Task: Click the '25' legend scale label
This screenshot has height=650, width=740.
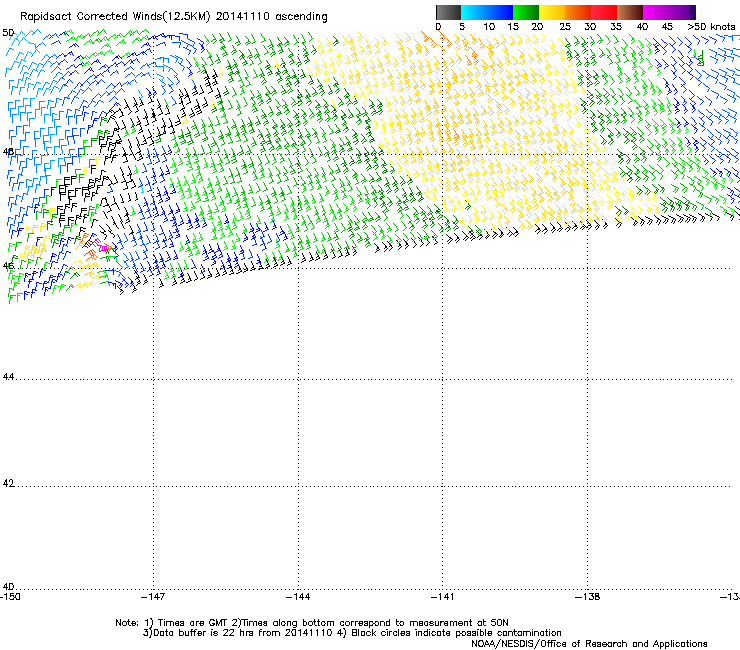Action: 565,27
